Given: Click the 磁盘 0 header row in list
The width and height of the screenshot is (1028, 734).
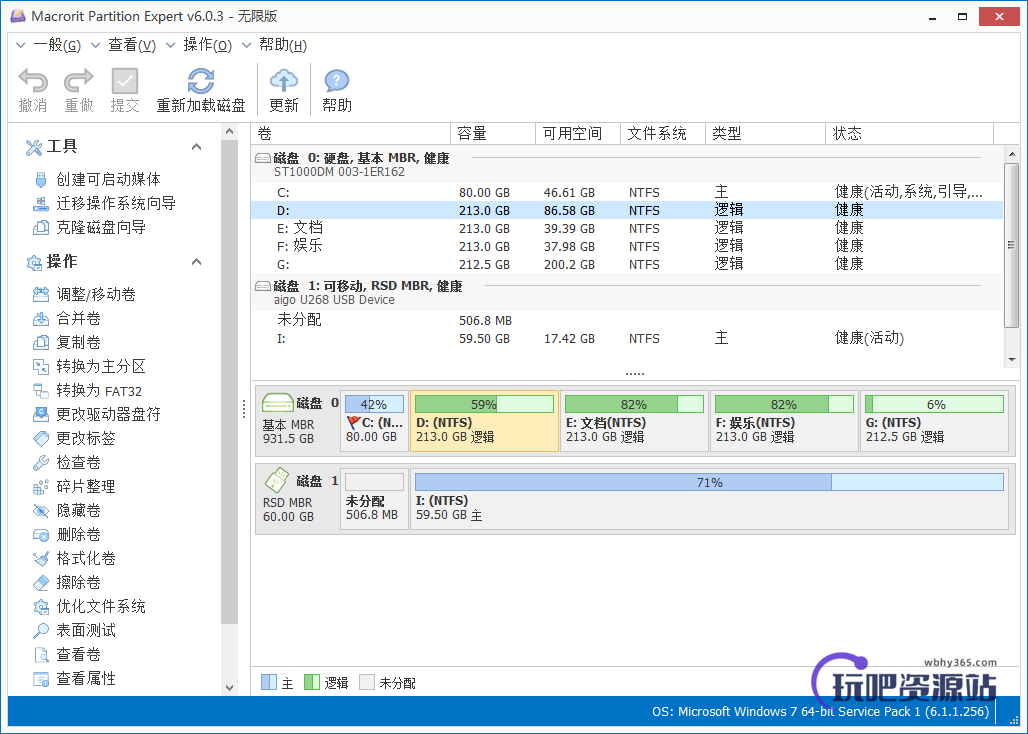Looking at the screenshot, I should pyautogui.click(x=627, y=164).
